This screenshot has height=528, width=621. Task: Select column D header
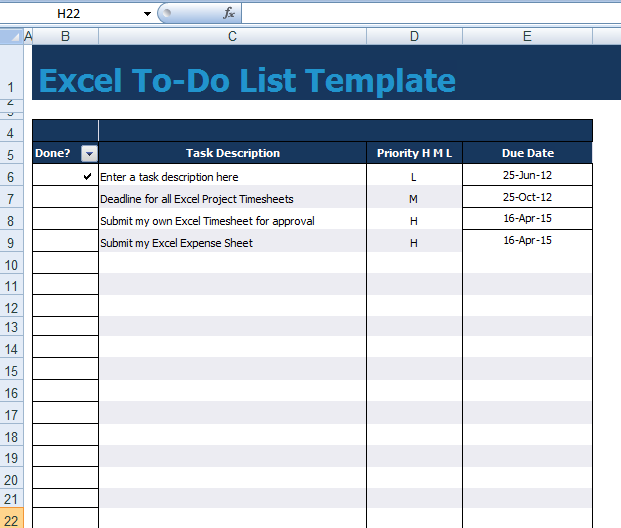click(414, 36)
